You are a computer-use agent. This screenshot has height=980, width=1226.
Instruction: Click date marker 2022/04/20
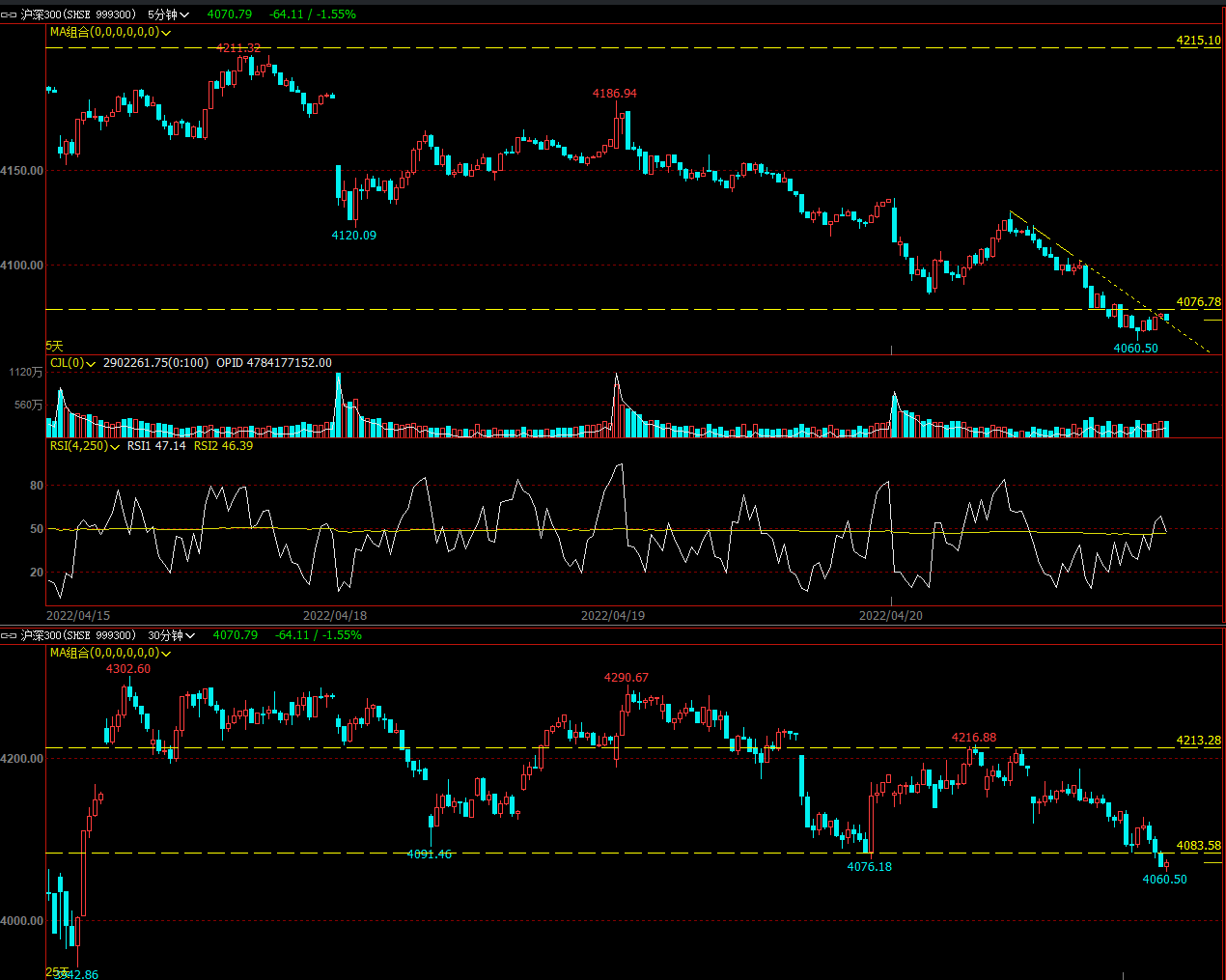[891, 616]
